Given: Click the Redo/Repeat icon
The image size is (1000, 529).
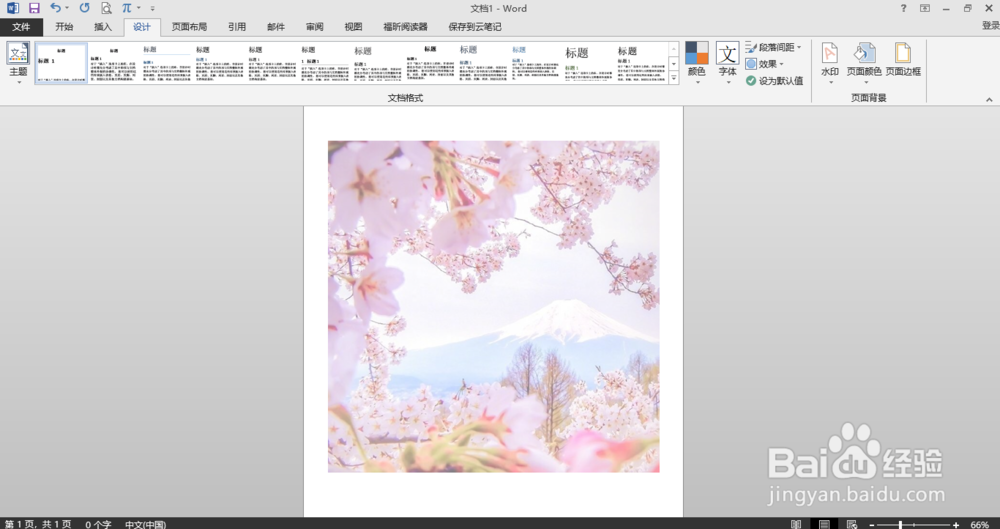Looking at the screenshot, I should coord(84,8).
